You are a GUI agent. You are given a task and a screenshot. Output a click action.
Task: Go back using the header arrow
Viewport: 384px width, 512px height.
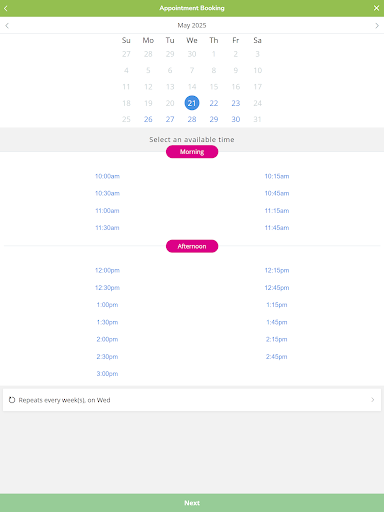click(6, 8)
